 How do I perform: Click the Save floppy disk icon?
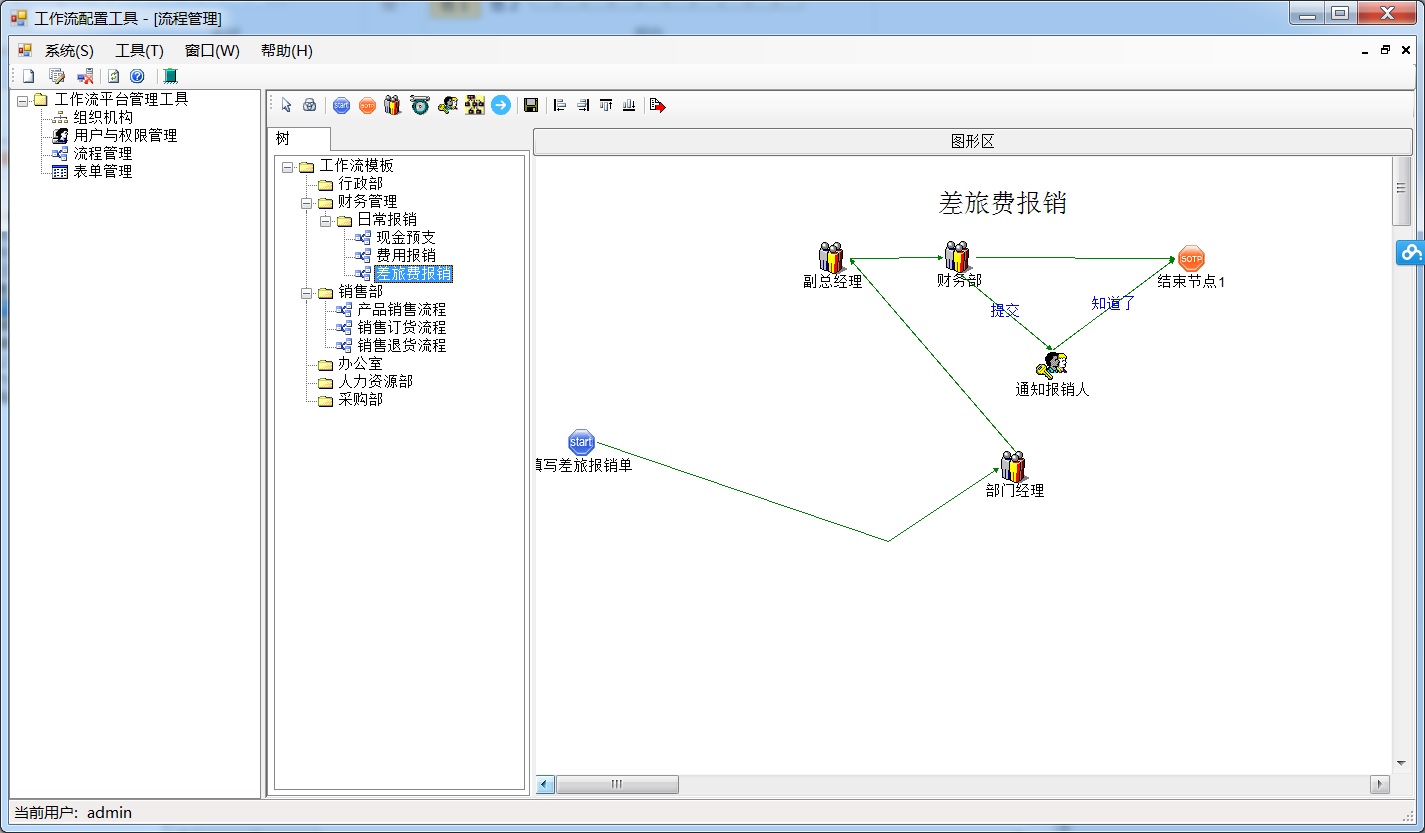[x=531, y=105]
